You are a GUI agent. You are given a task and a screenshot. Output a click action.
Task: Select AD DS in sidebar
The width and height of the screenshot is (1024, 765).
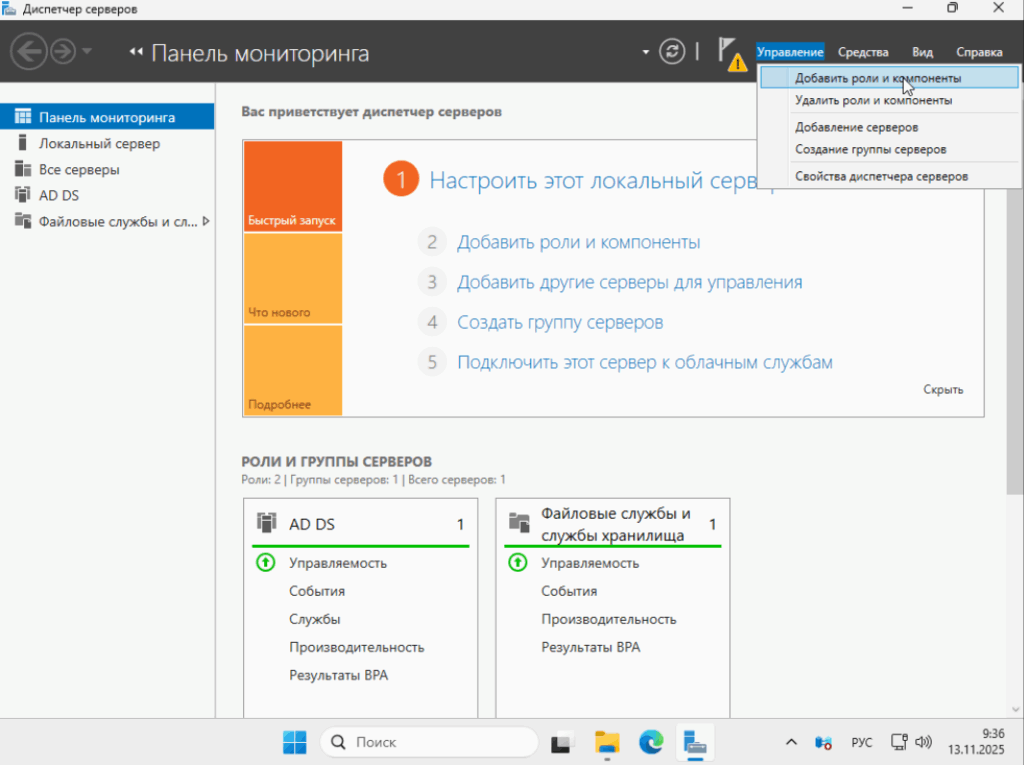[x=107, y=195]
